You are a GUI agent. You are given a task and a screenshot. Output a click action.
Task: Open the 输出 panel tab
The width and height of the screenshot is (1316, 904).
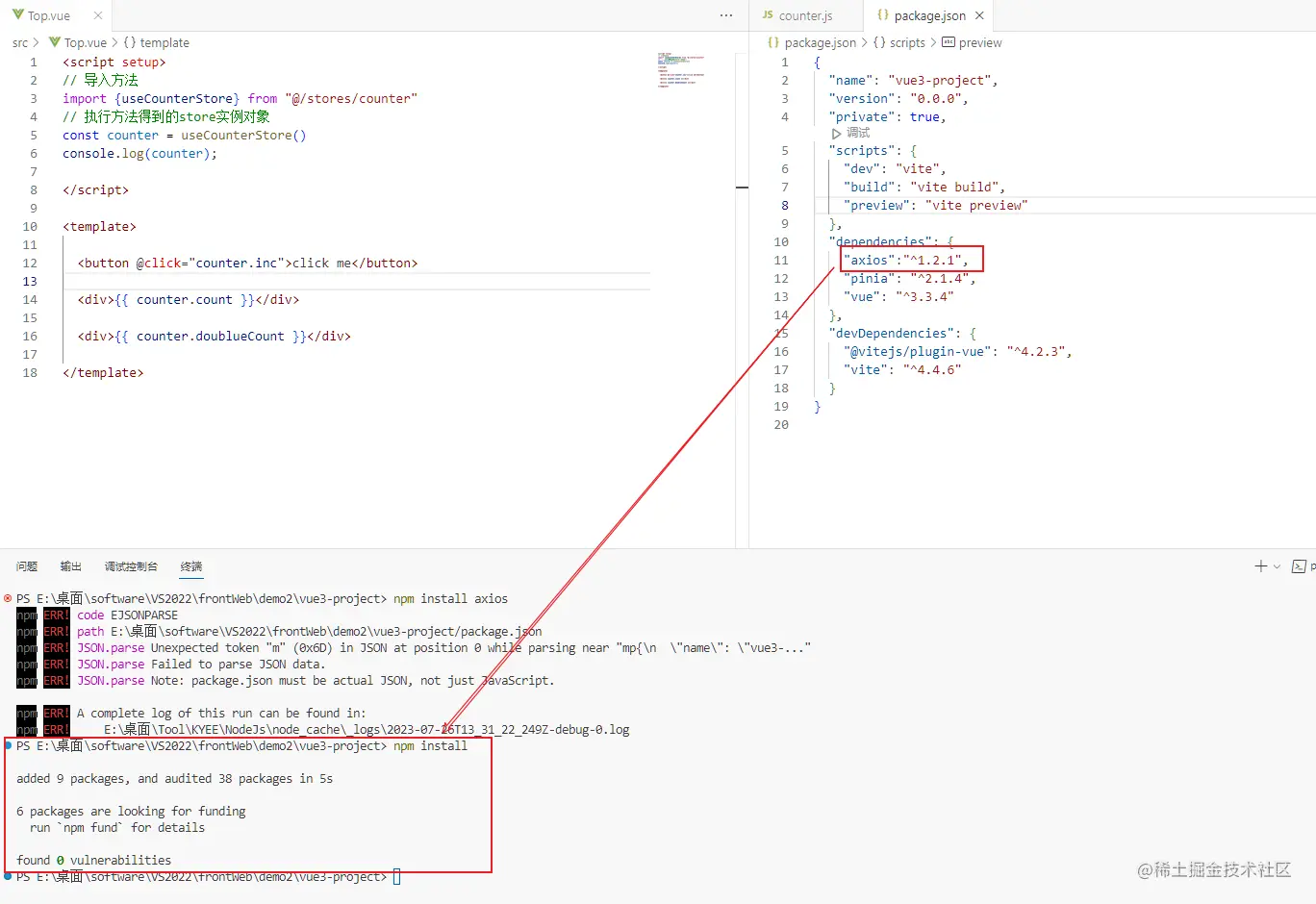click(70, 566)
